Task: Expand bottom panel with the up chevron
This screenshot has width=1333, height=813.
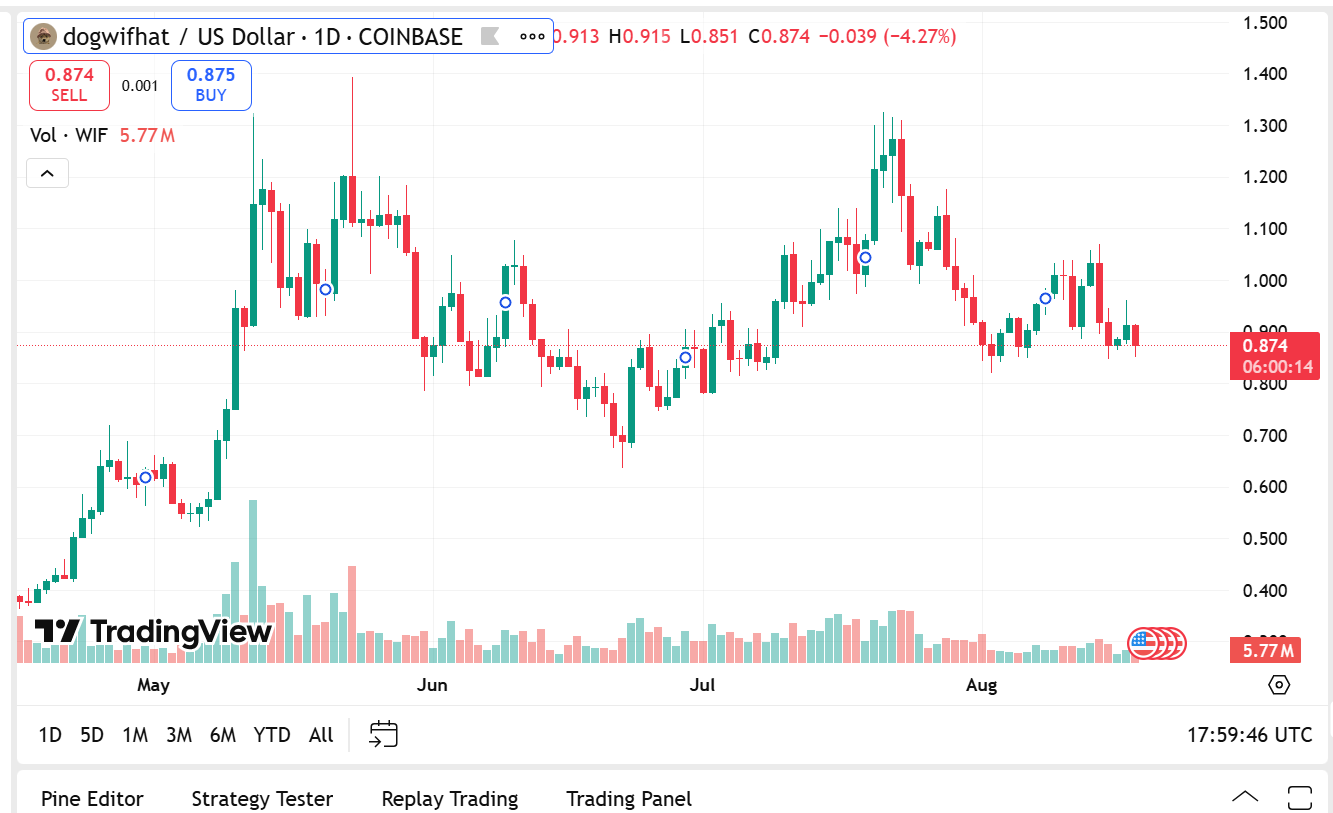Action: pyautogui.click(x=1245, y=798)
